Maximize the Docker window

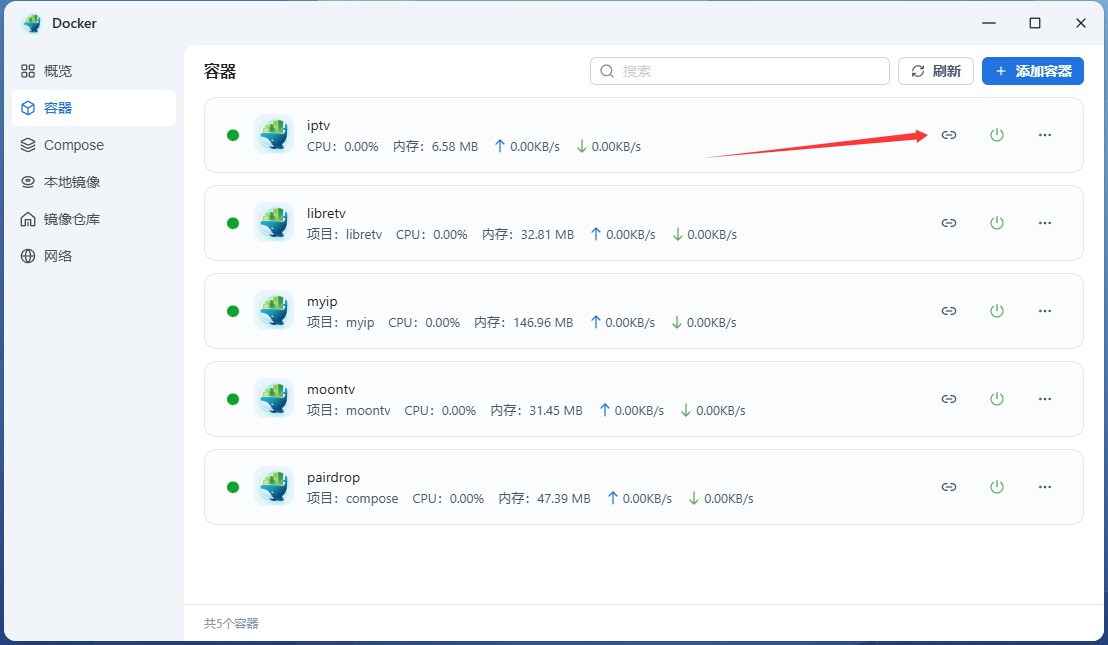[1035, 23]
